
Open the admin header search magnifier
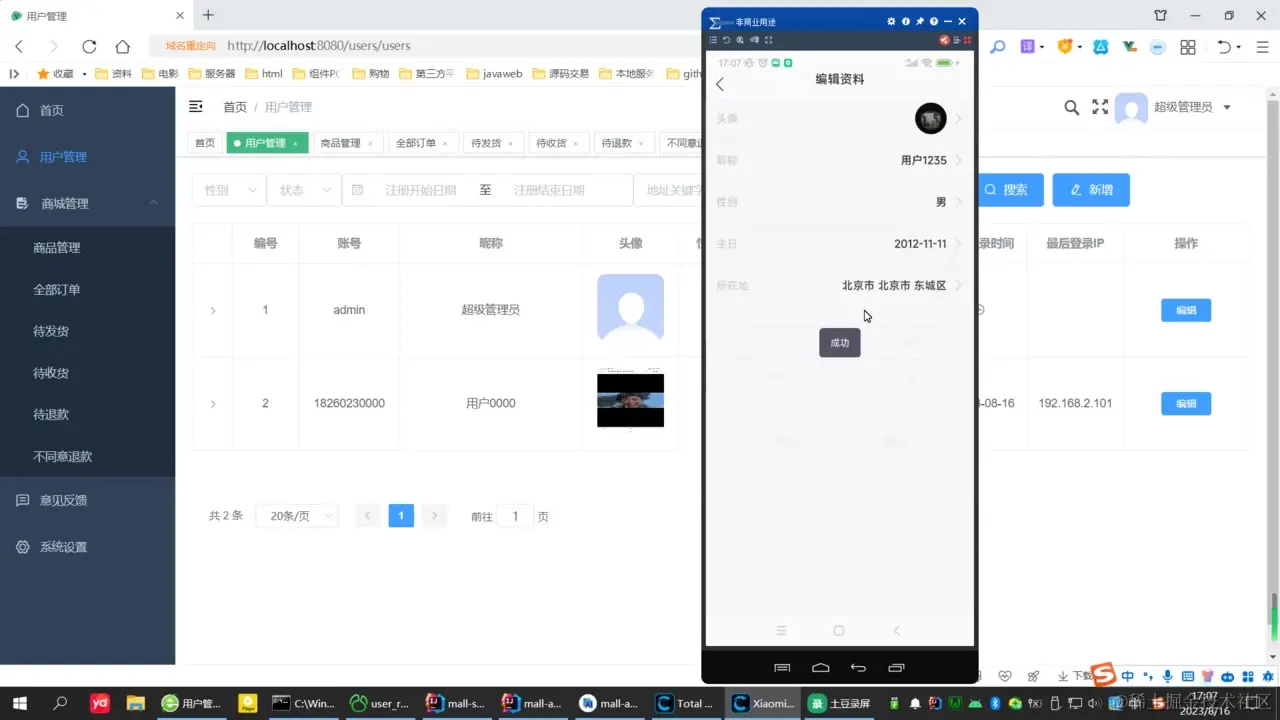pyautogui.click(x=1071, y=107)
